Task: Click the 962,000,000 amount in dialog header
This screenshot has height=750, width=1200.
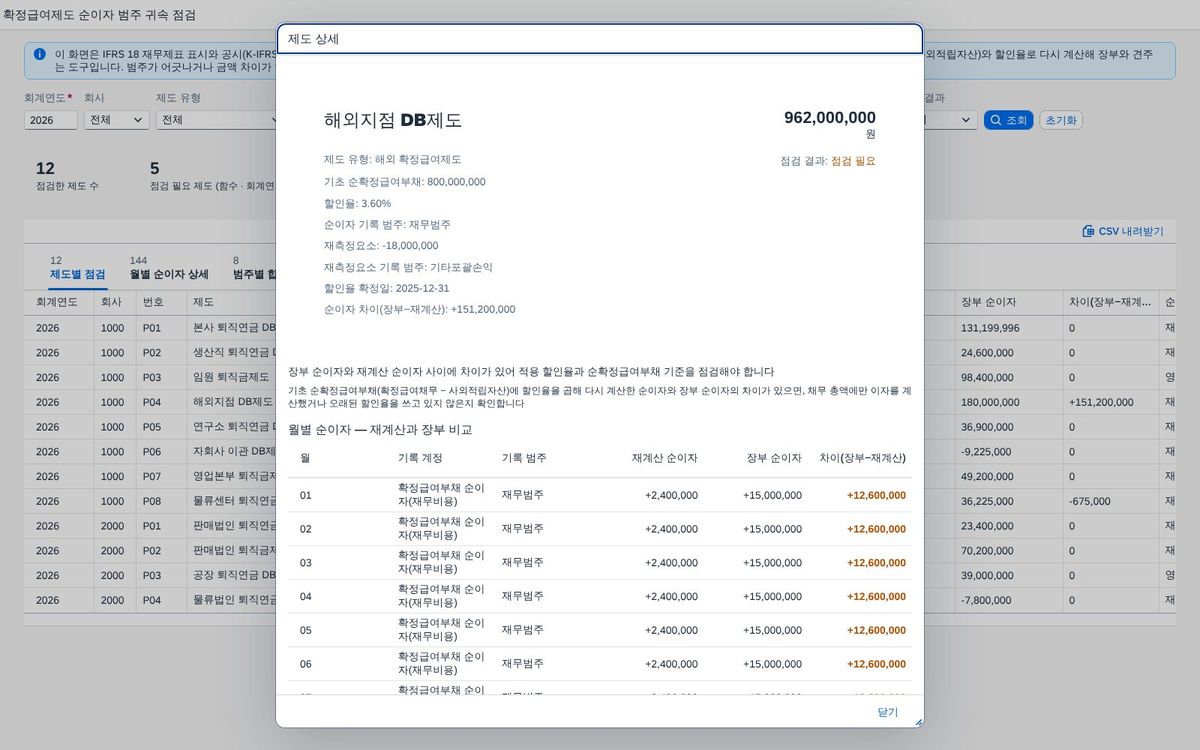Action: coord(830,117)
